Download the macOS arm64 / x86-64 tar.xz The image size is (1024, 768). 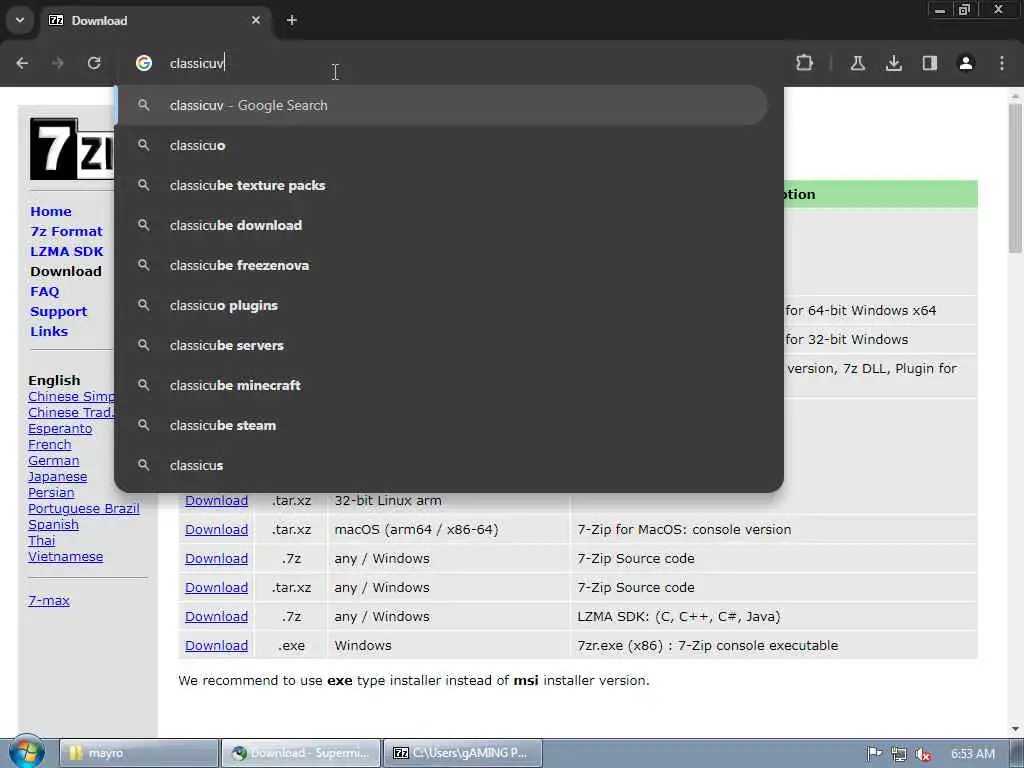216,530
